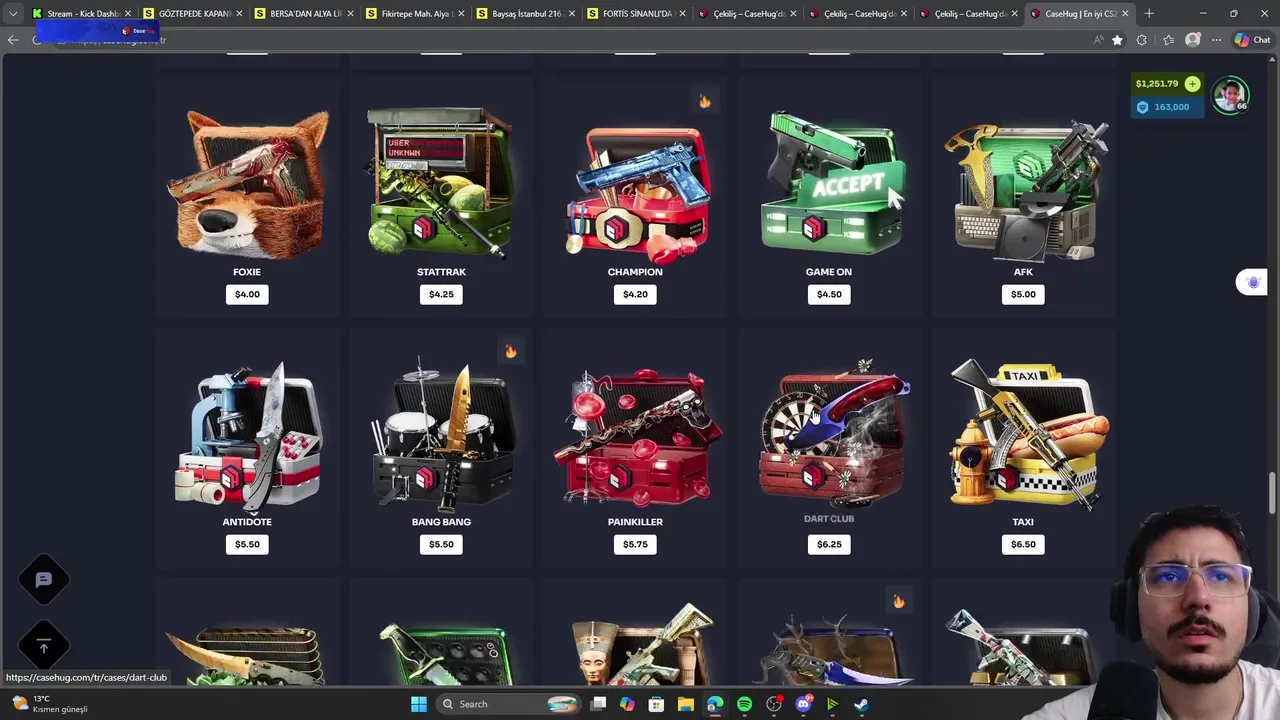Viewport: 1280px width, 720px height.
Task: Open Microsoft Store from the taskbar
Action: (657, 704)
